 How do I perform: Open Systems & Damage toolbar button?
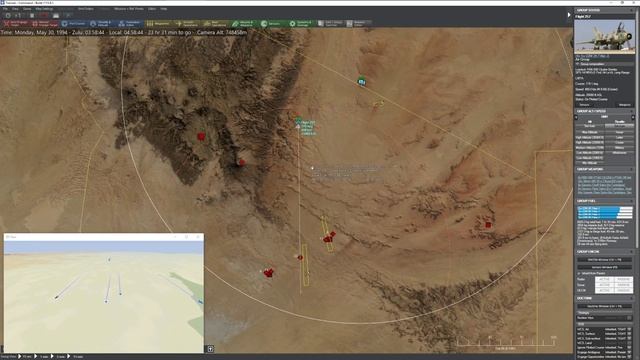point(302,24)
